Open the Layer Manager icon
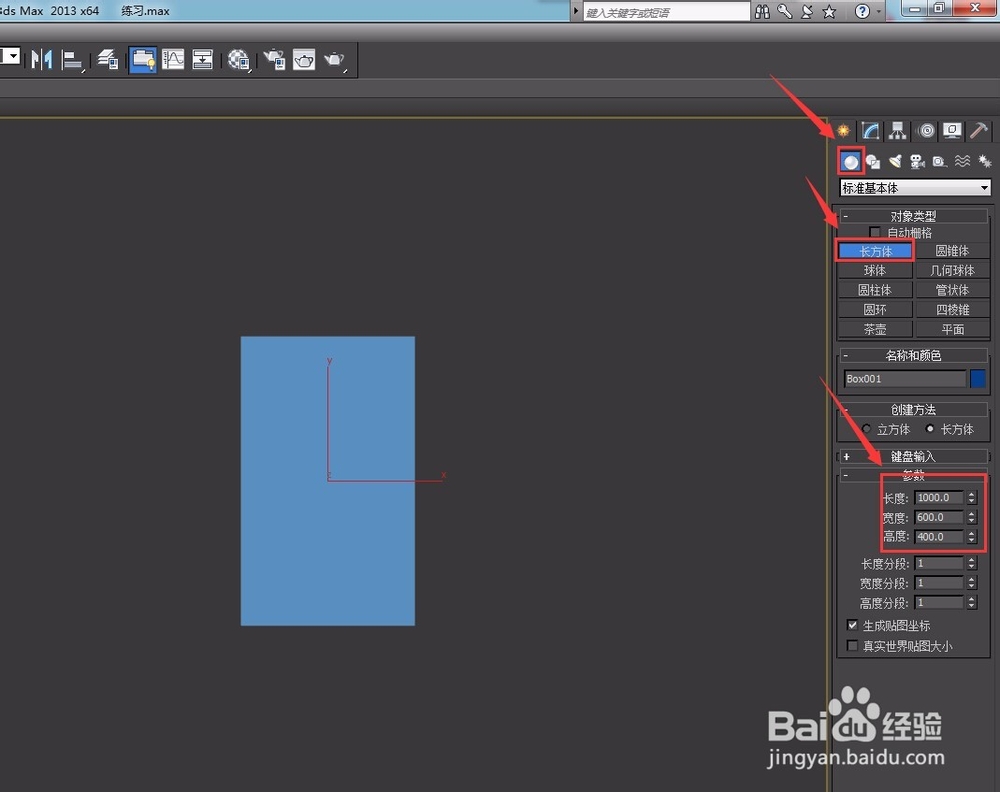This screenshot has width=1000, height=792. coord(108,60)
